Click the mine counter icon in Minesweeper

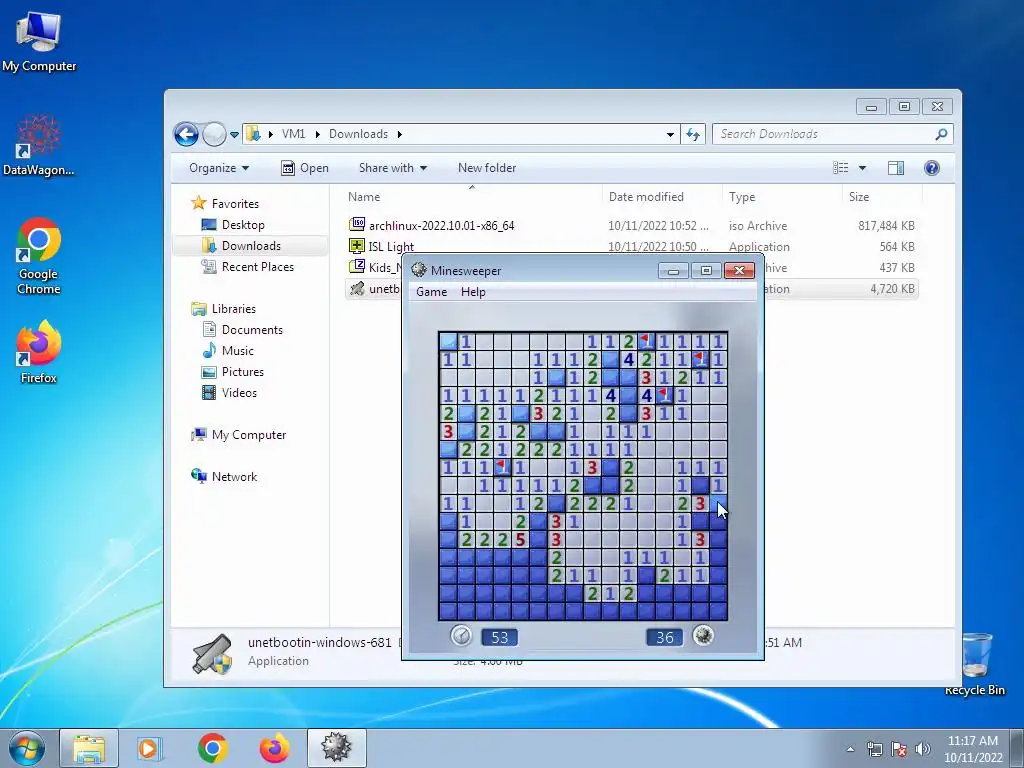(x=703, y=635)
